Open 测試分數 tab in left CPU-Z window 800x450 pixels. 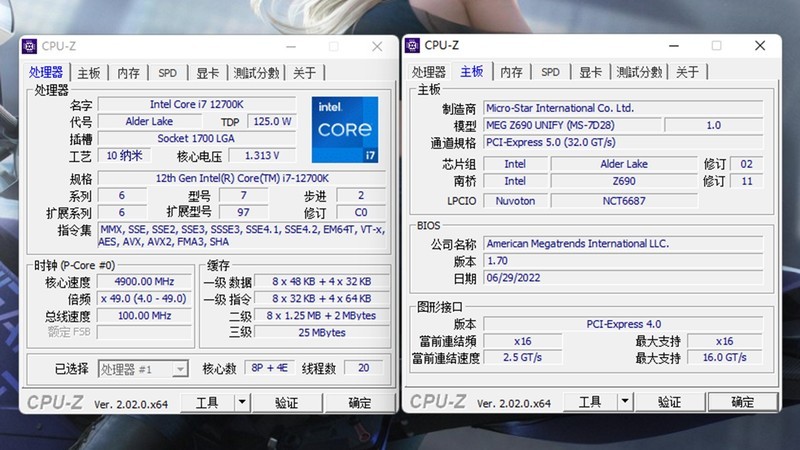pos(256,73)
